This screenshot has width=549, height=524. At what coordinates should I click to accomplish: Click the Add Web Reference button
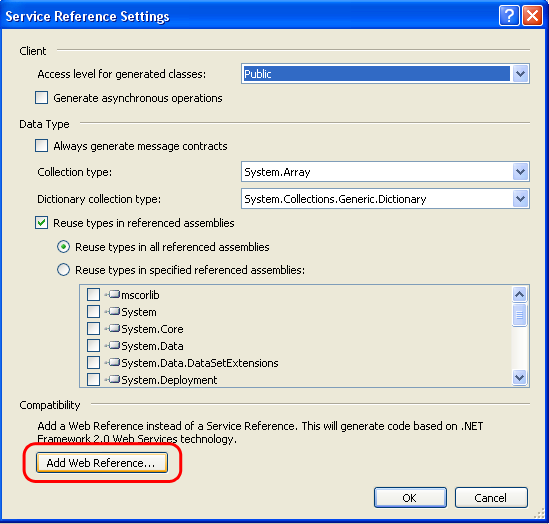[102, 463]
